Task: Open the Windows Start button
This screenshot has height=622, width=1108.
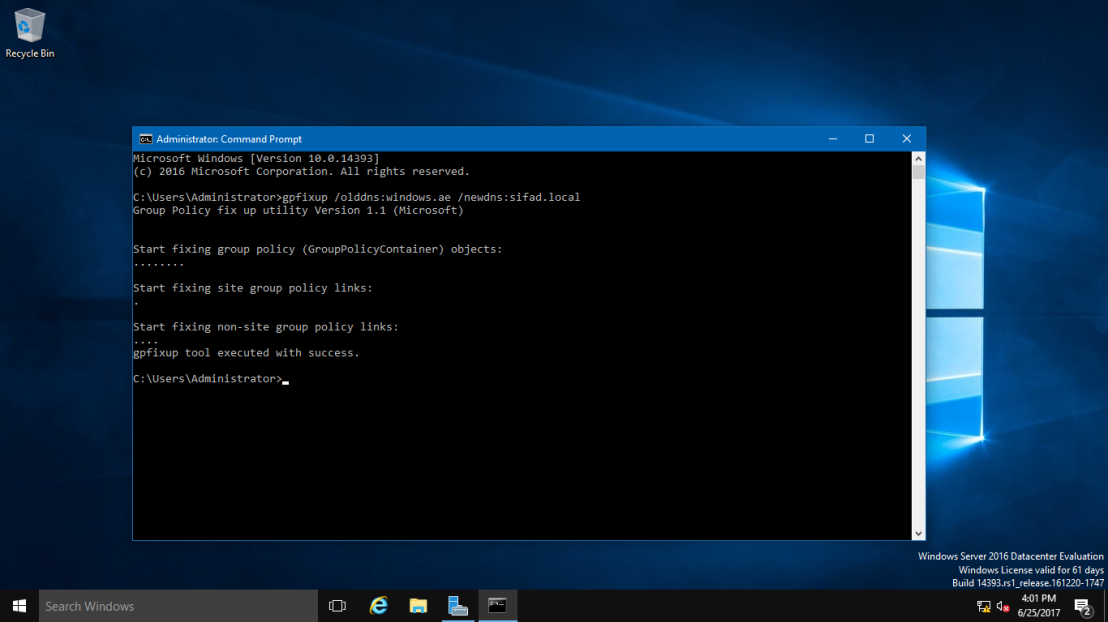Action: [19, 606]
